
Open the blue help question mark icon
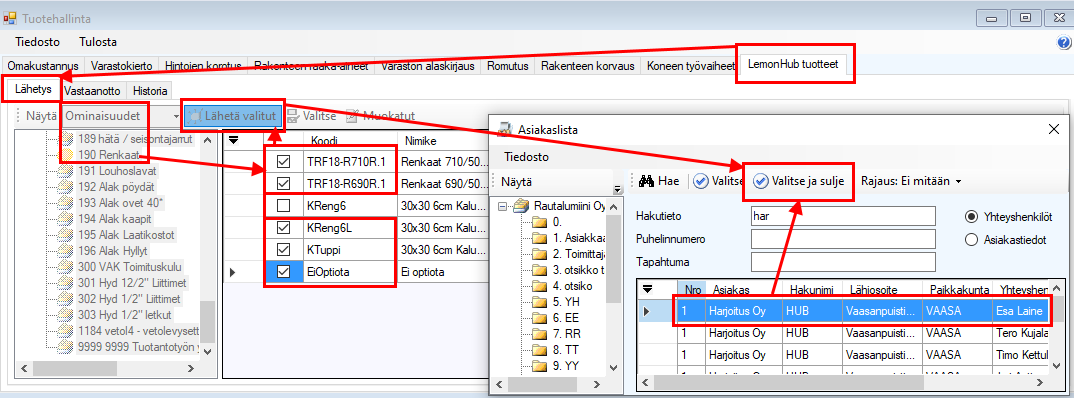pyautogui.click(x=1064, y=42)
